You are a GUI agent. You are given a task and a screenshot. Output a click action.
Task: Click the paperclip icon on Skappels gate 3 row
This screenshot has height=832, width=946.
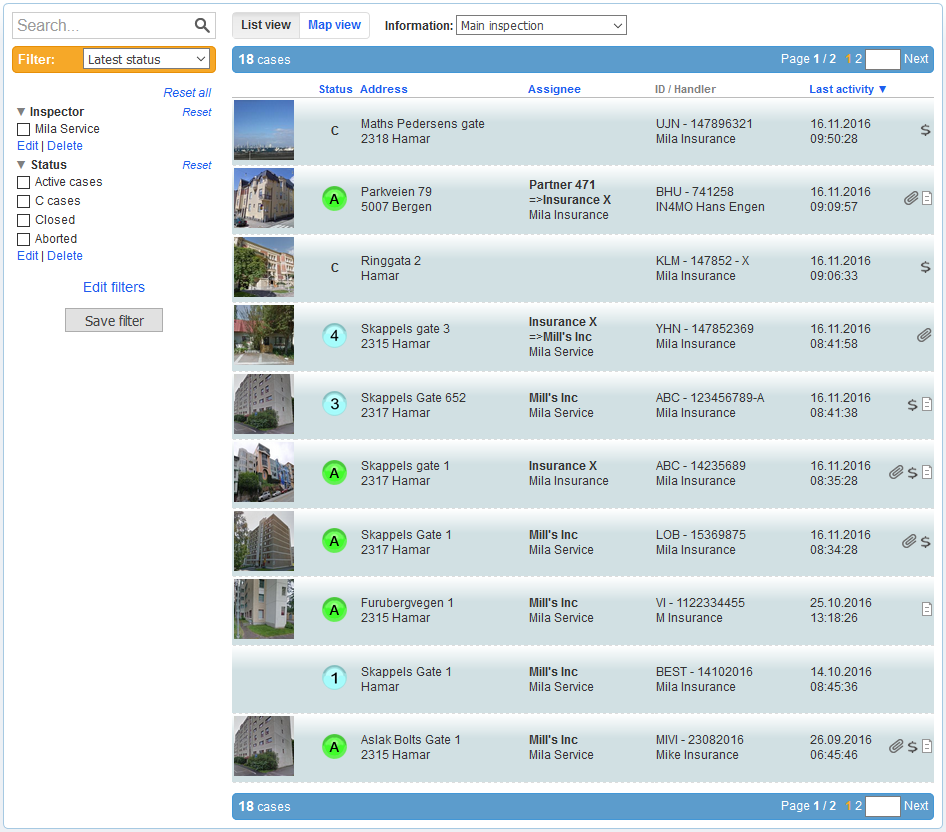click(924, 336)
